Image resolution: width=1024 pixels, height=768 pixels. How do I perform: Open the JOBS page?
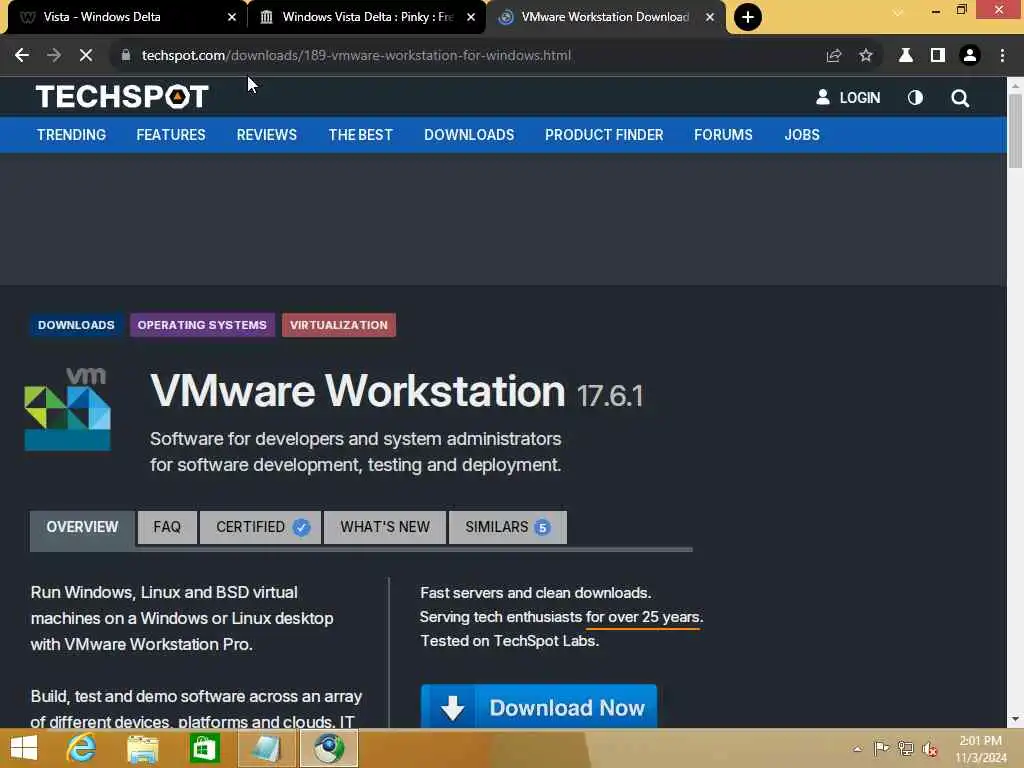802,135
